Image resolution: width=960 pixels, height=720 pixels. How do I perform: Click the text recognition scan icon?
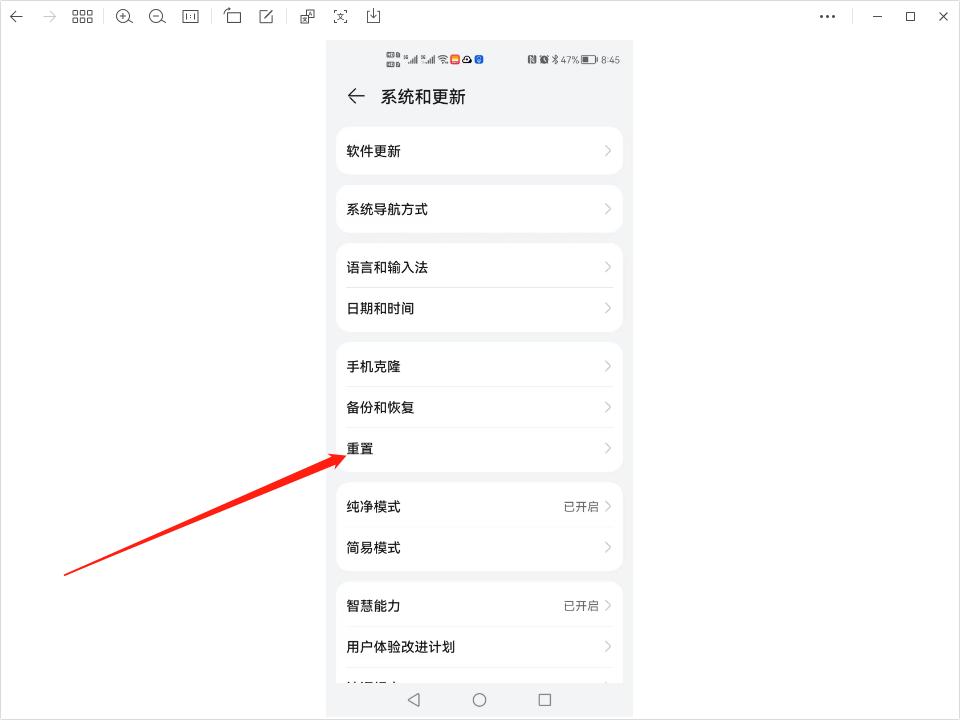point(341,16)
